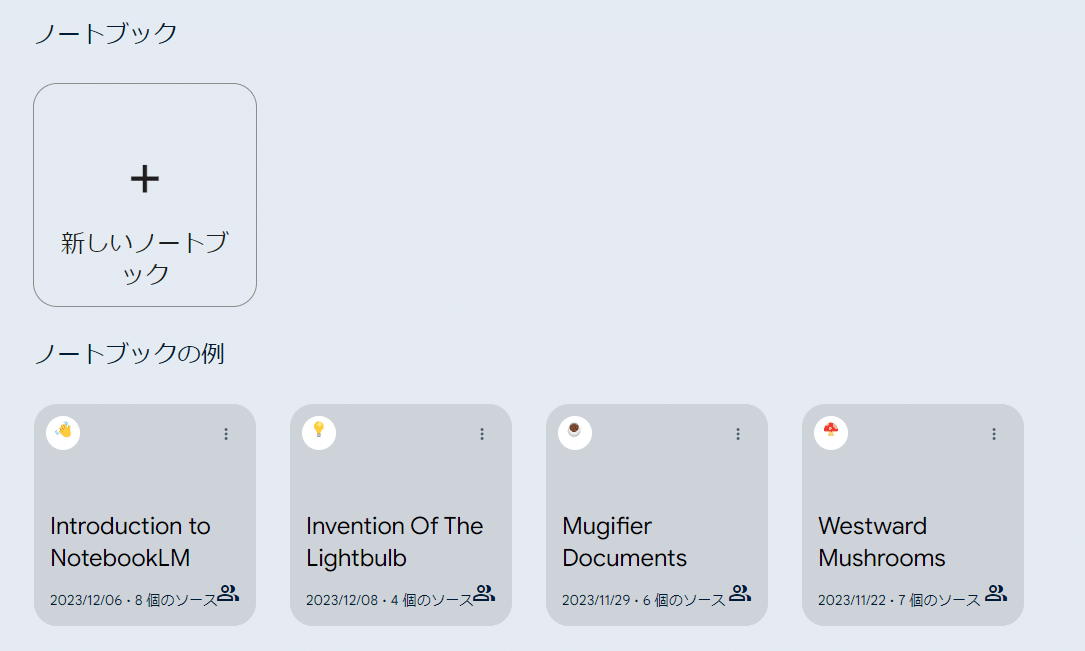Open the three-dot menu on Invention Of The Lightbulb

click(x=482, y=434)
